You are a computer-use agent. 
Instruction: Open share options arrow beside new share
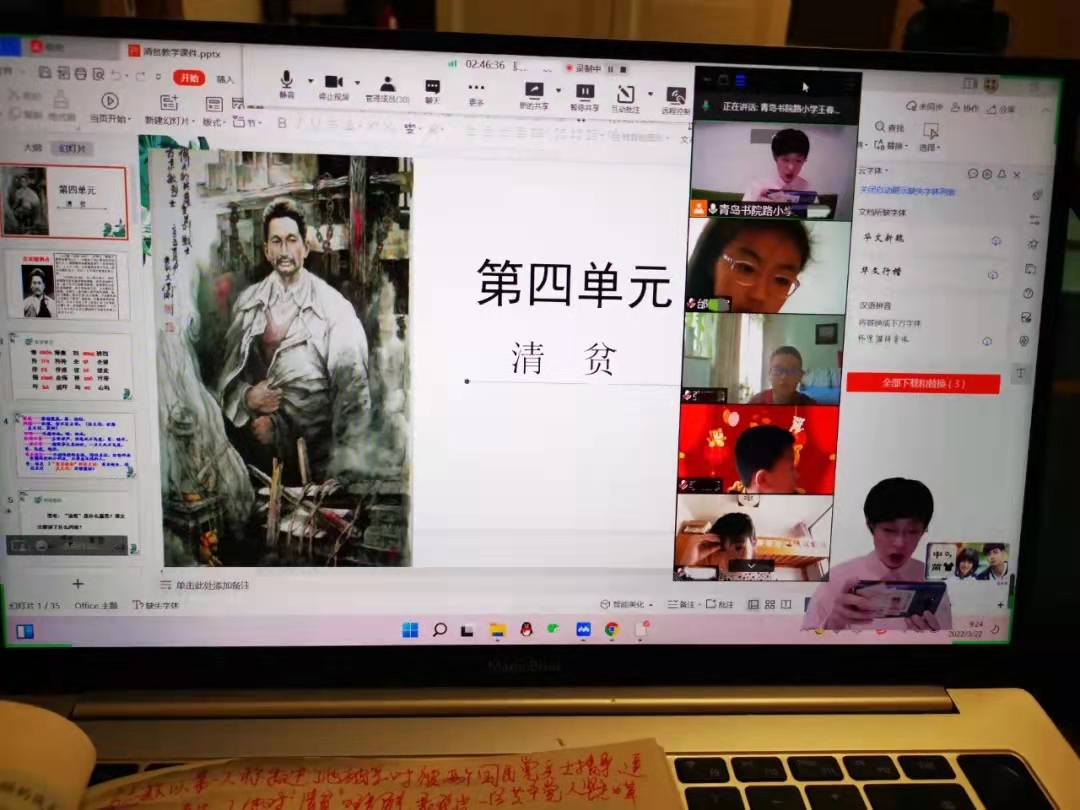558,90
